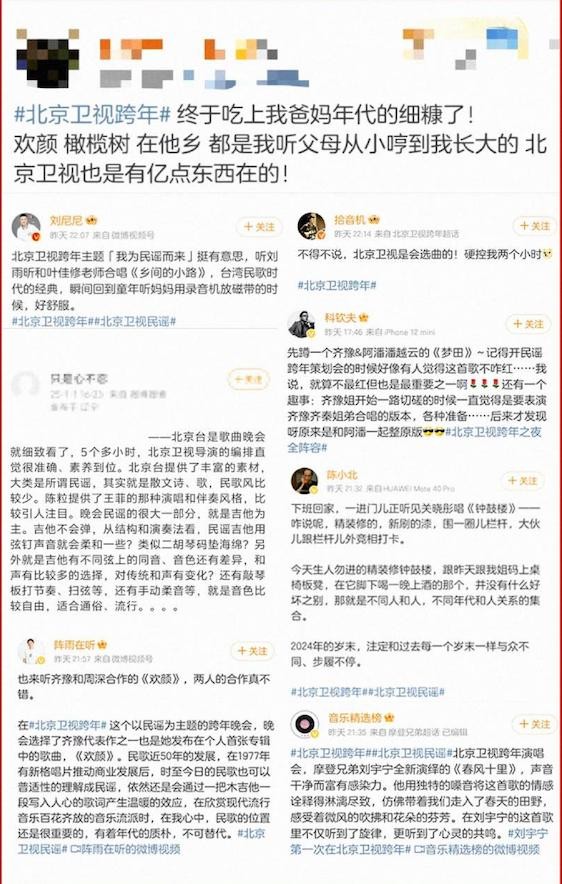Screen dimensions: 562x884
Task: Open 拾音机's profile avatar
Action: [x=311, y=226]
